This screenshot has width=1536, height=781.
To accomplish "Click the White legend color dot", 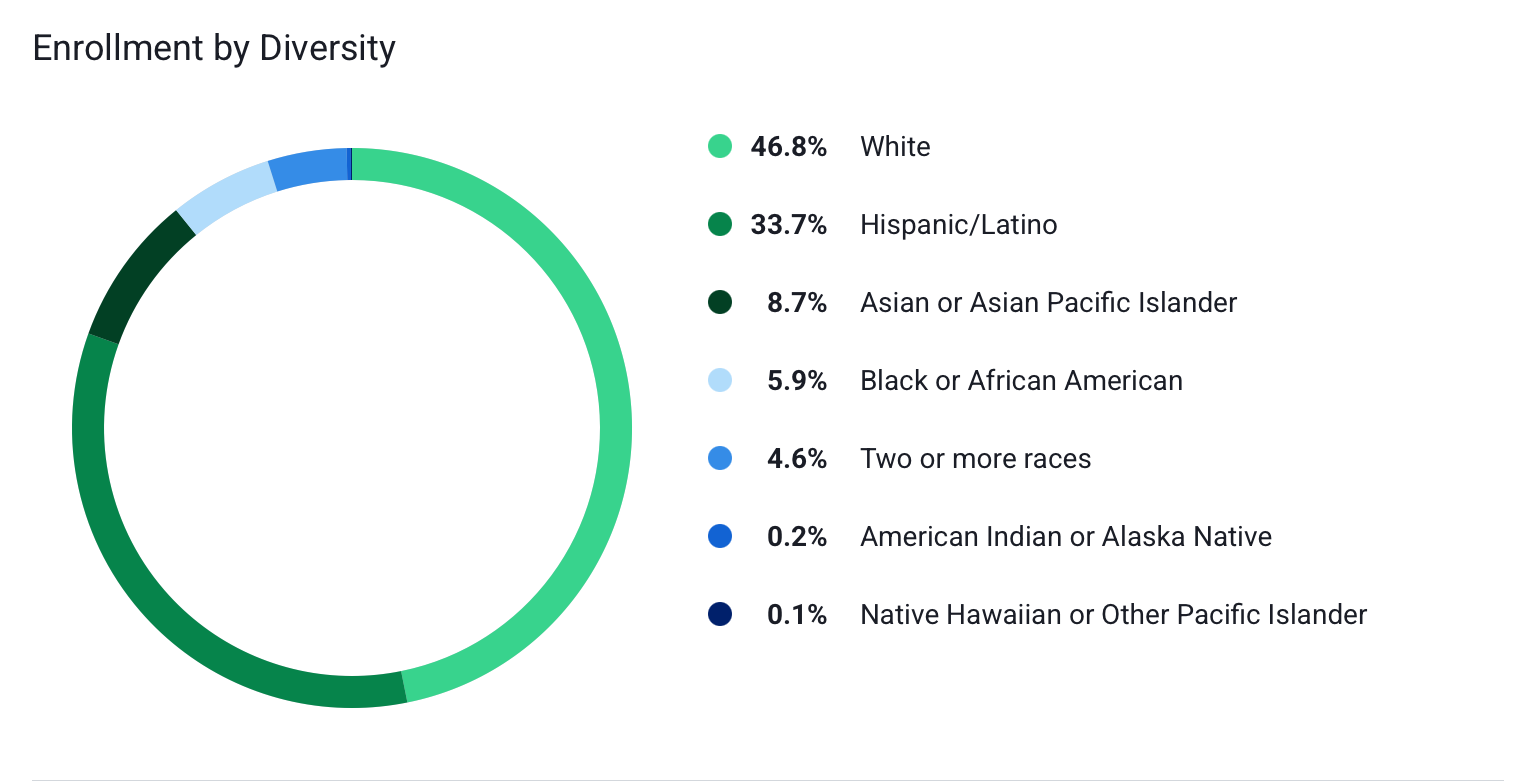I will [x=720, y=146].
